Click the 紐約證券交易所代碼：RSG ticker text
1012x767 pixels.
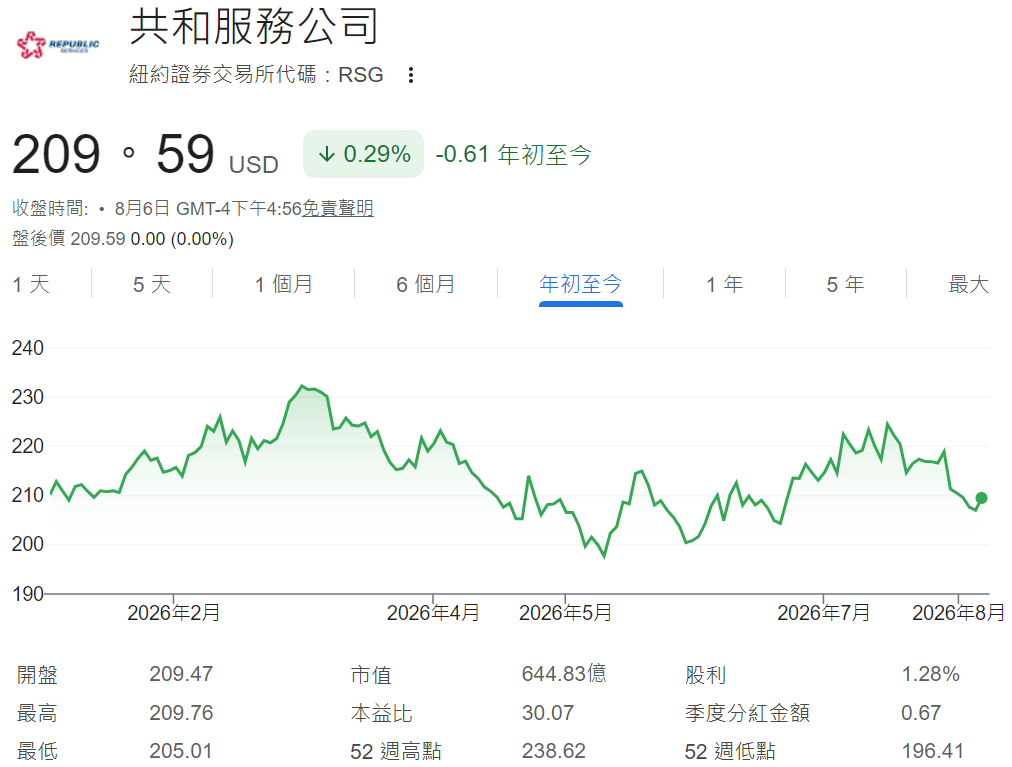click(256, 75)
